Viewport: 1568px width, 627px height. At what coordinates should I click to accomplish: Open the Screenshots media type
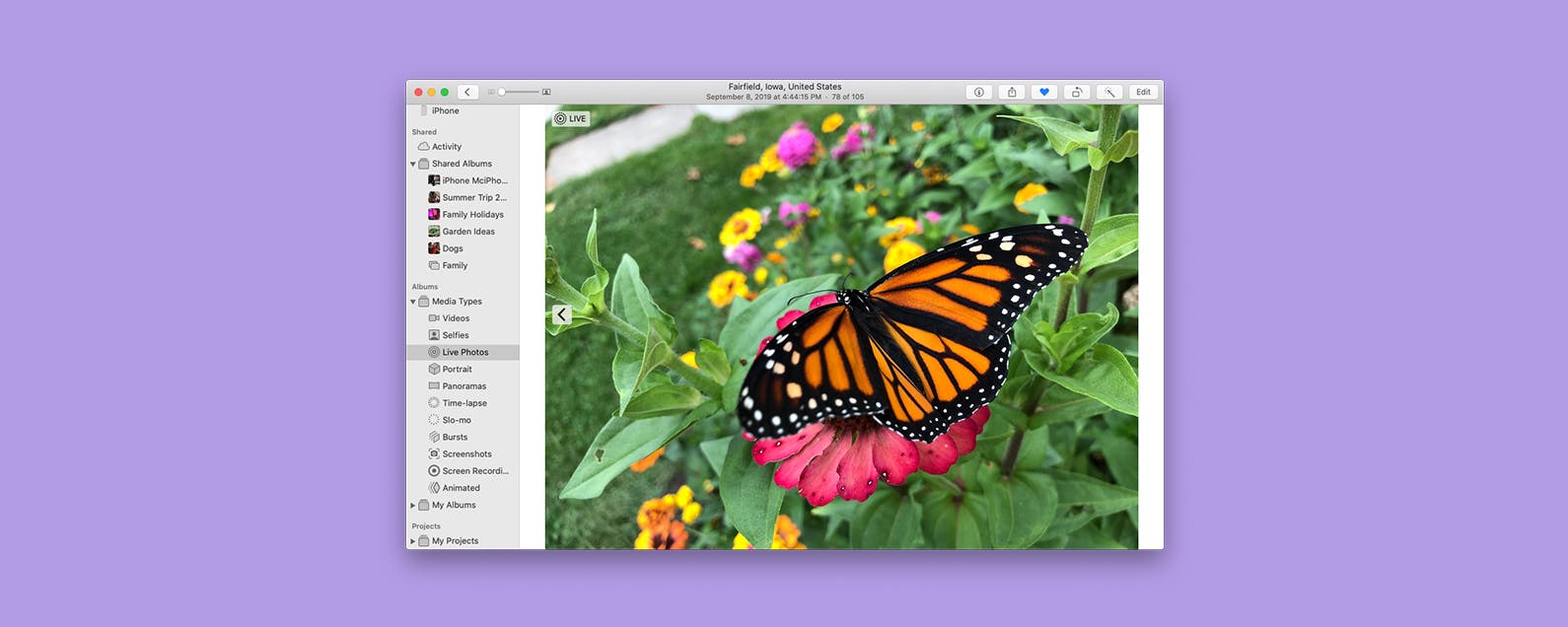466,454
